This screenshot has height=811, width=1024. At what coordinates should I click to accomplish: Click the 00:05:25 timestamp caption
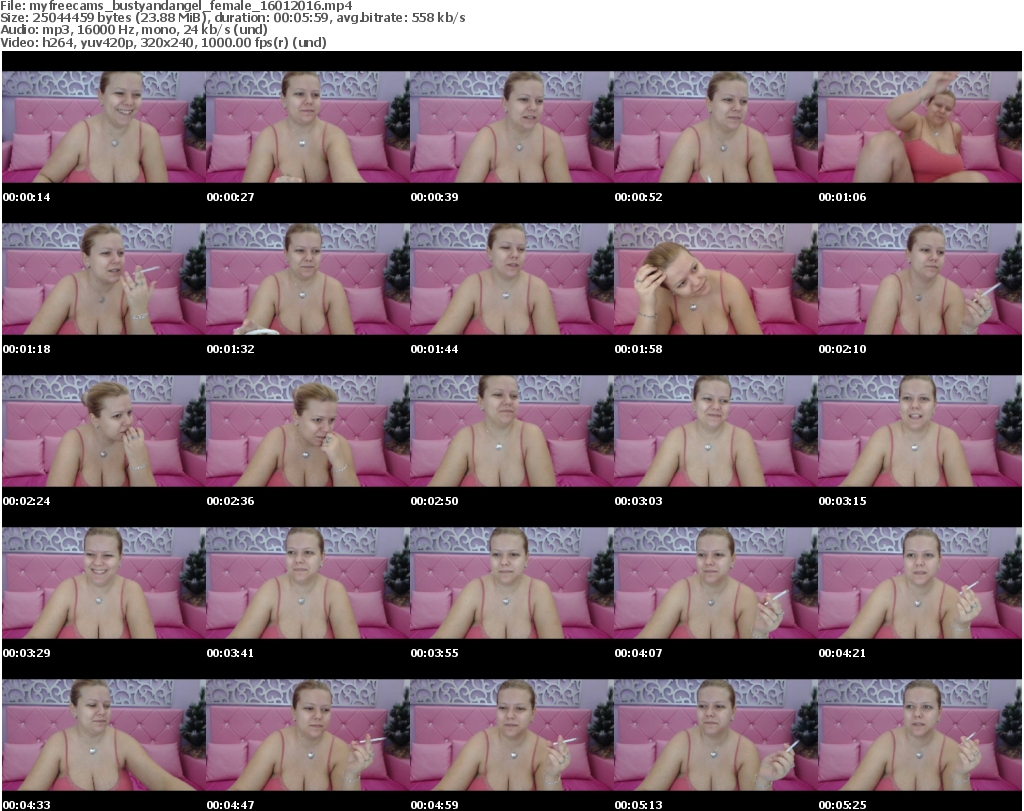point(842,805)
